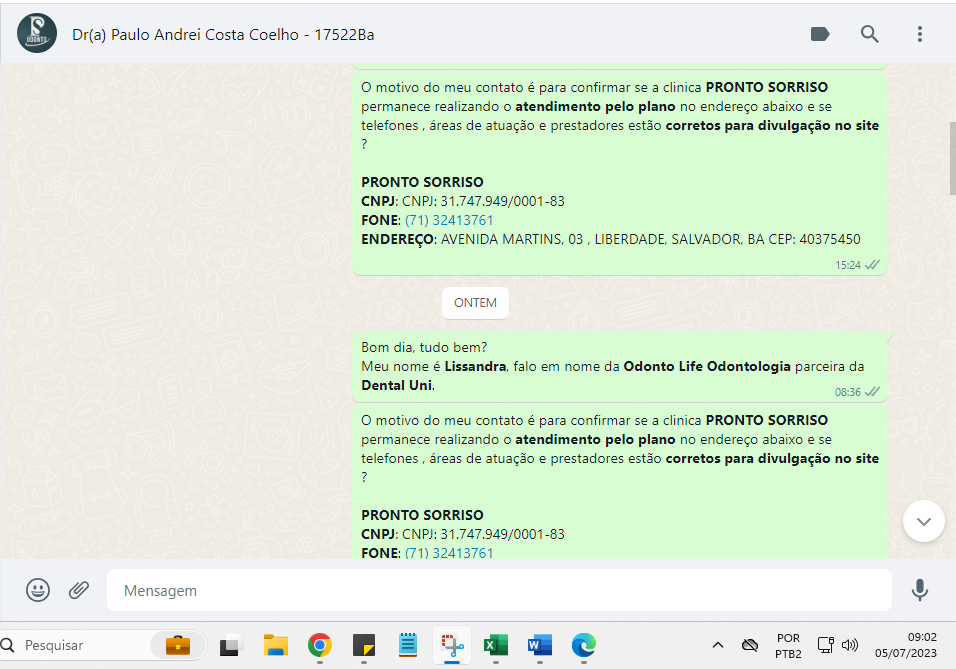Open phone link (71) 32413761 in 15:24 message
Screen dimensions: 956x669
click(449, 220)
